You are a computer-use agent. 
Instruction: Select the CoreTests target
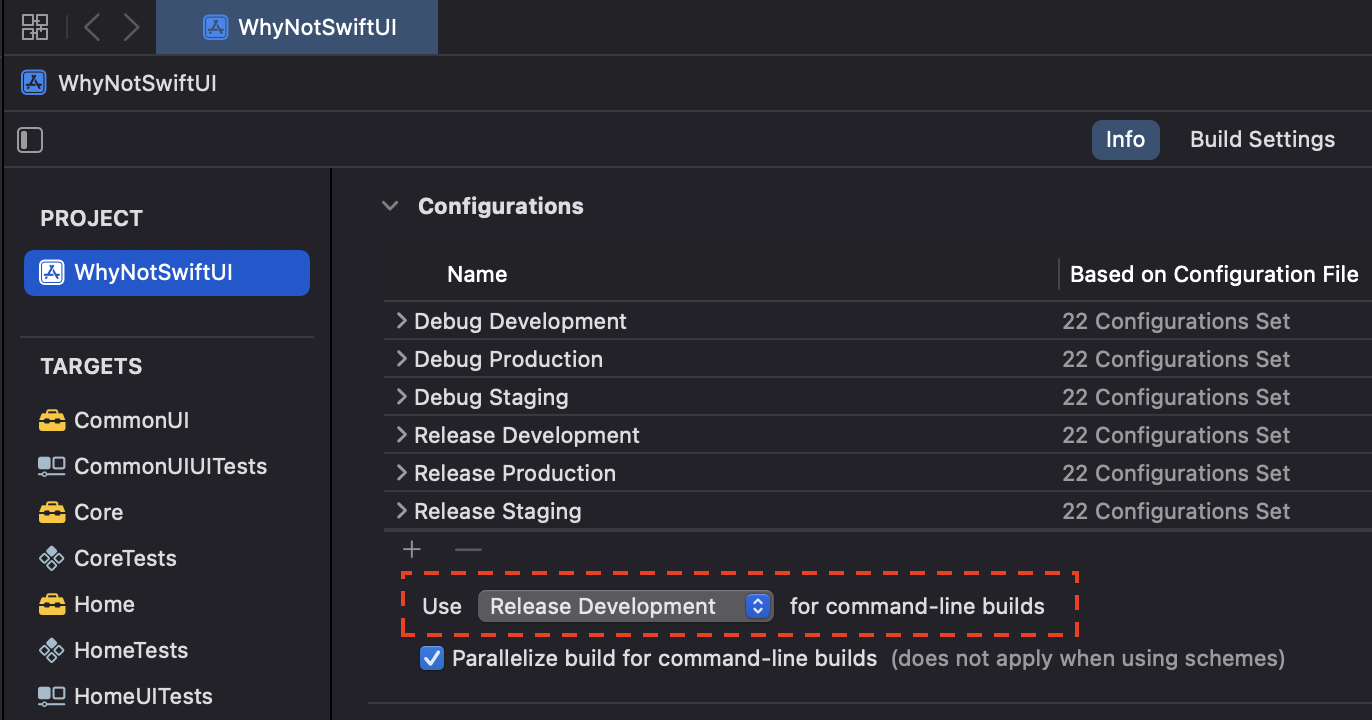pos(125,558)
